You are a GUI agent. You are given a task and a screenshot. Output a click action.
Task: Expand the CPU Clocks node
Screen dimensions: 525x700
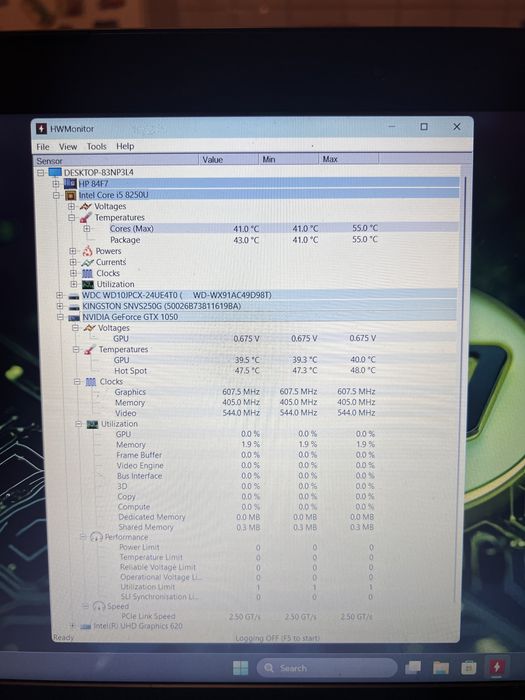(x=74, y=273)
